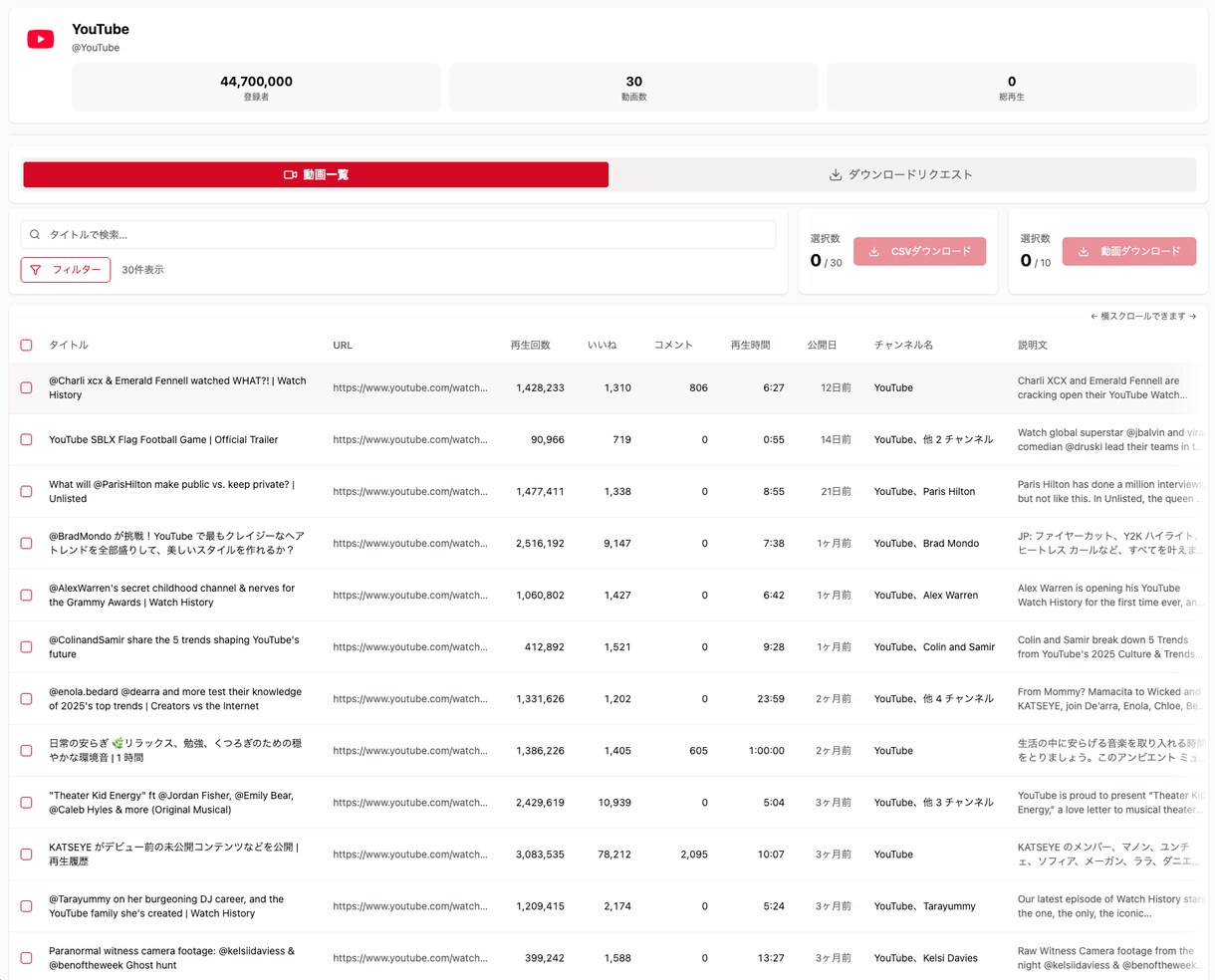Click the 30 動画数 stat card
Viewport: 1215px width, 980px height.
(634, 88)
